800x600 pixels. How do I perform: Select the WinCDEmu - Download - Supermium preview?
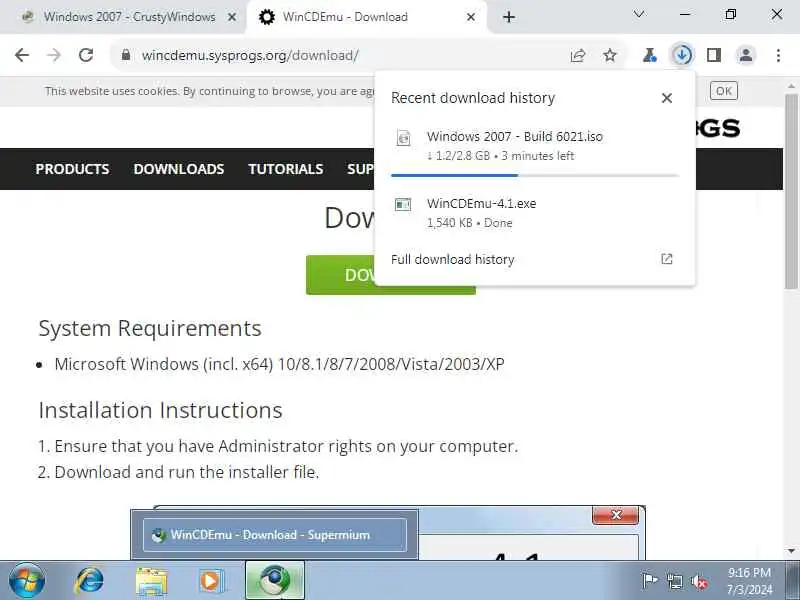tap(275, 535)
